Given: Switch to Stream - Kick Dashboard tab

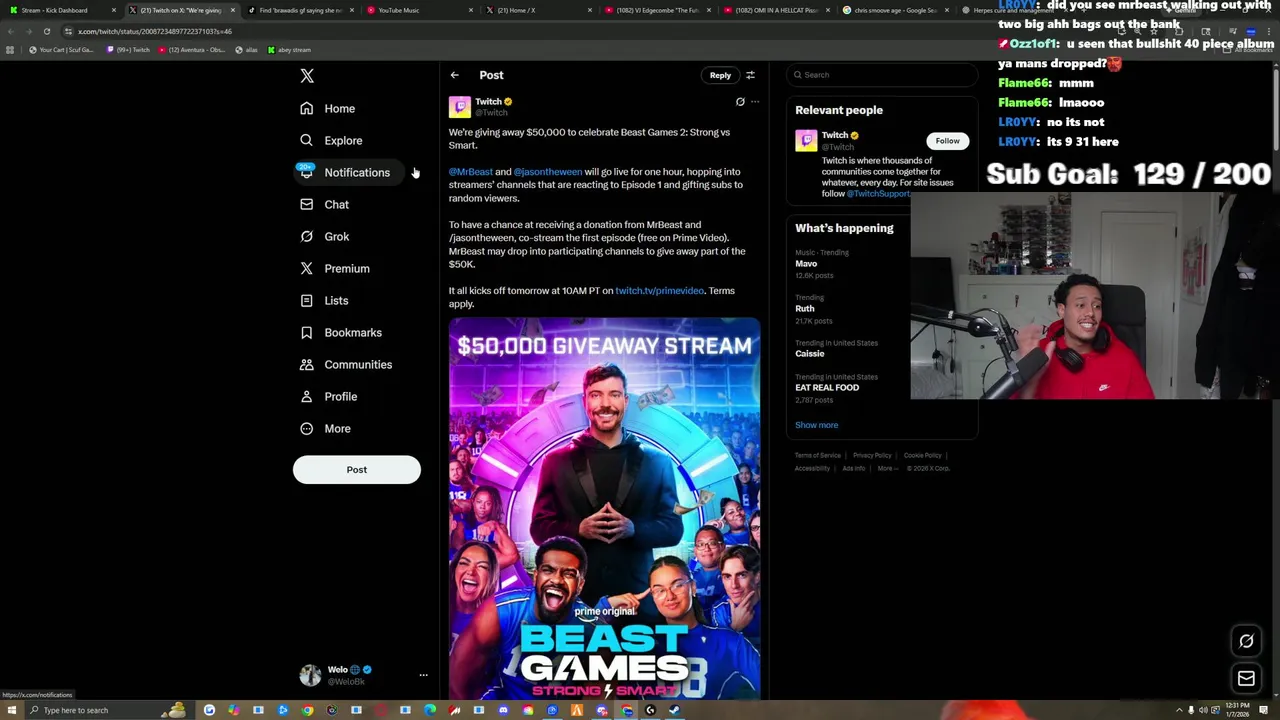Looking at the screenshot, I should 60,10.
